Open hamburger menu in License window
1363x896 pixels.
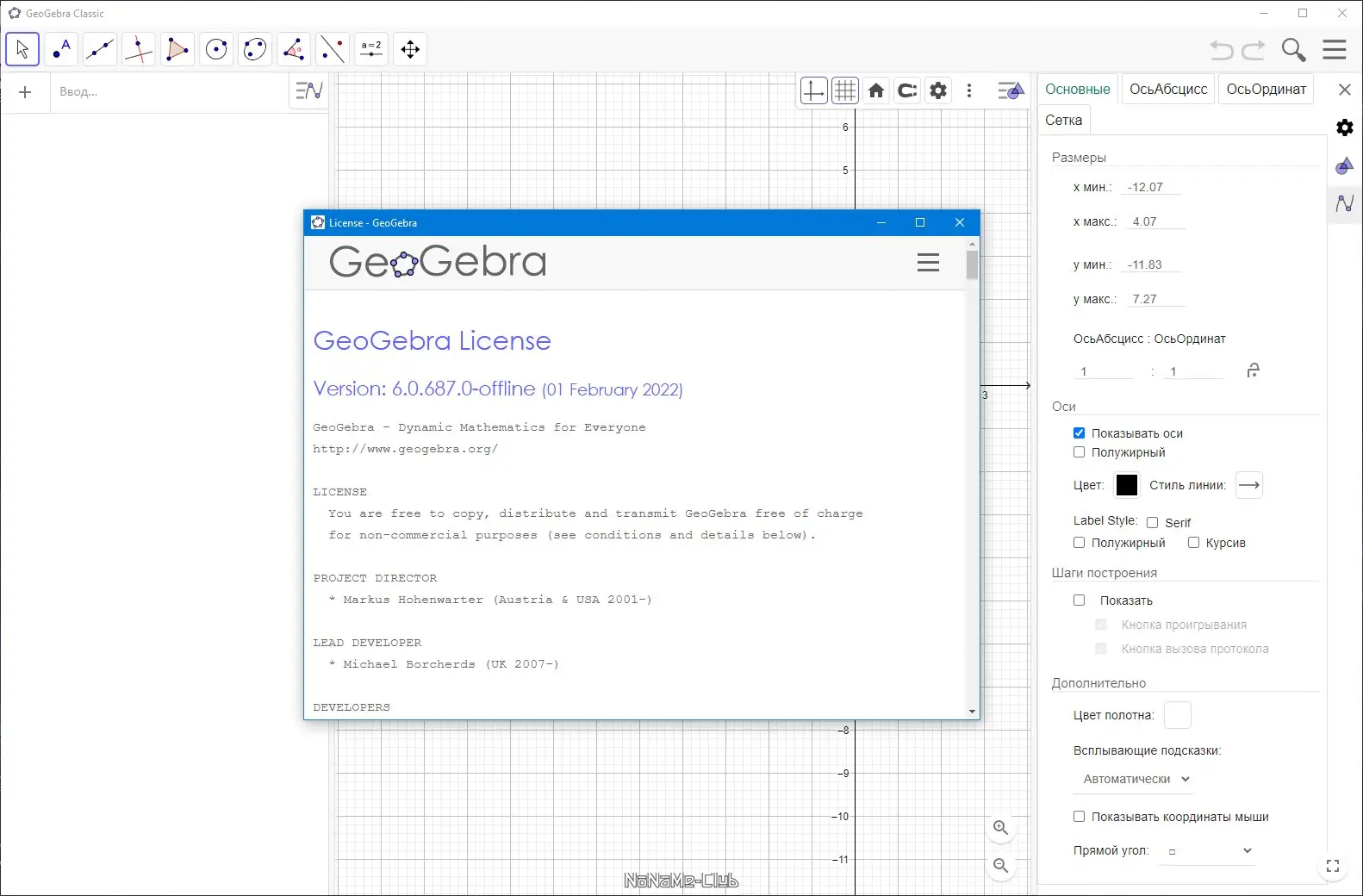click(x=928, y=263)
